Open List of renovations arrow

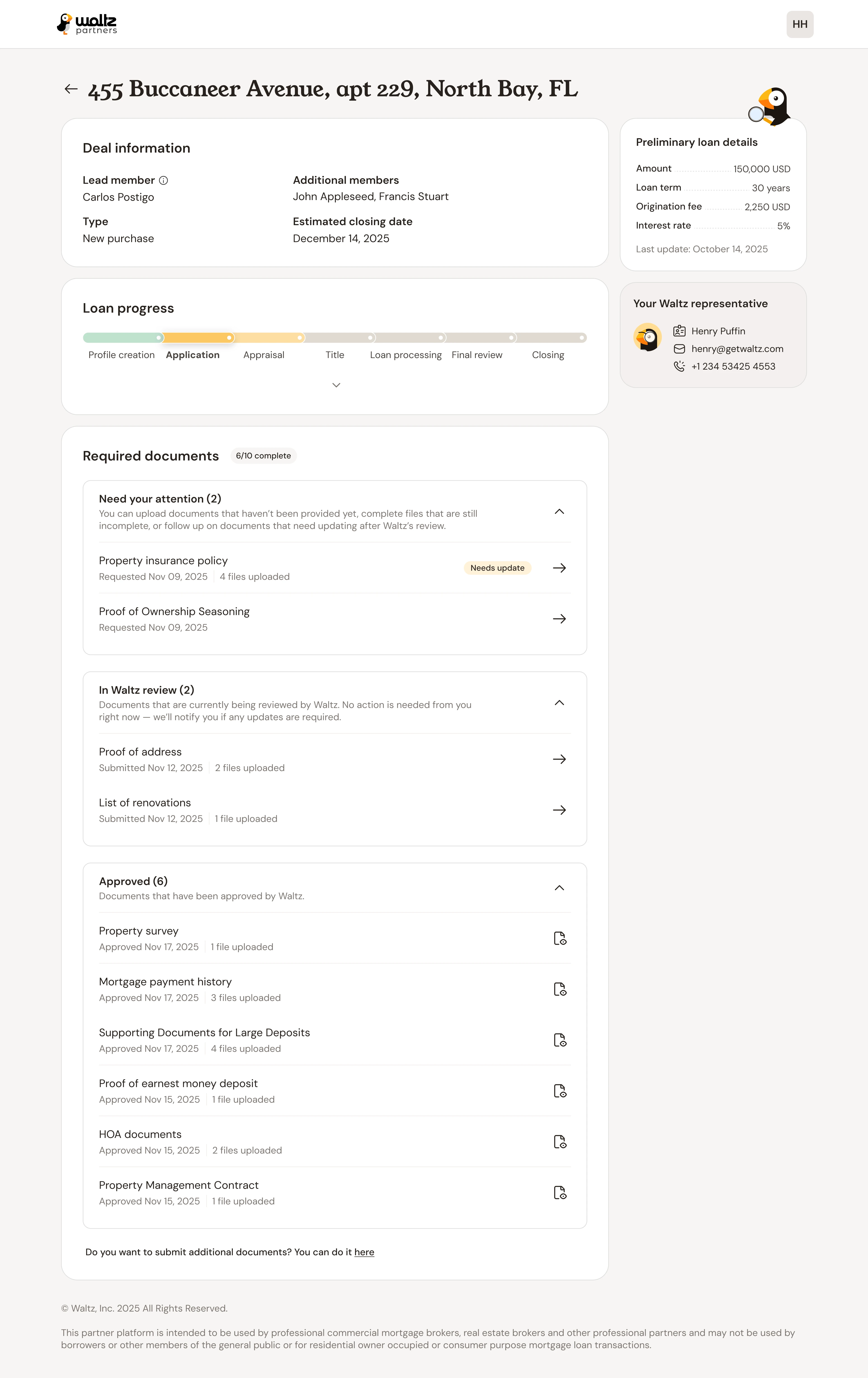(x=559, y=810)
